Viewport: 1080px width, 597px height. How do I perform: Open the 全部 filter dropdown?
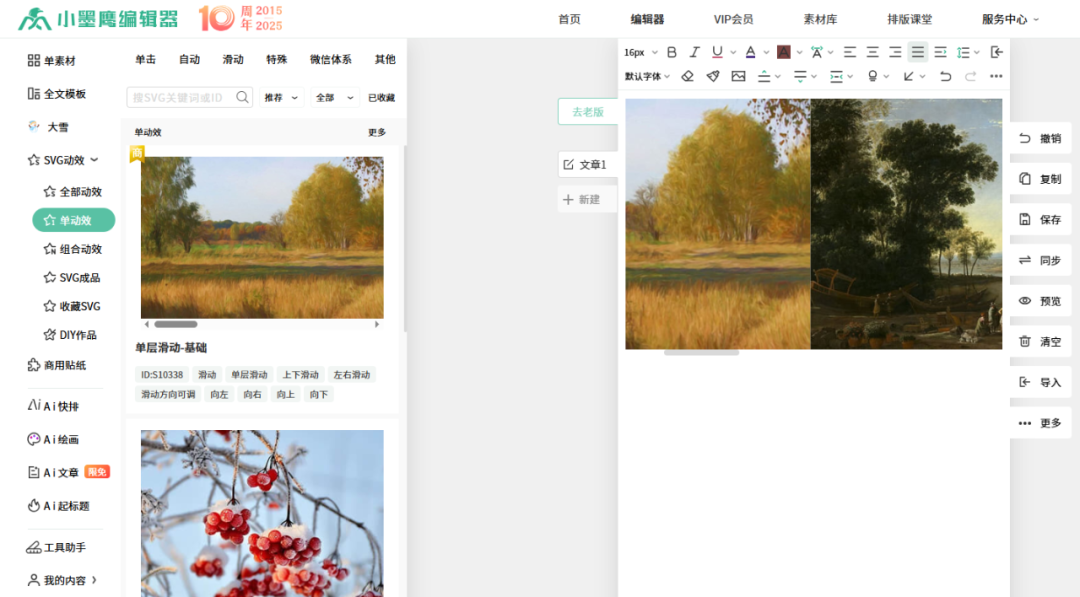point(334,98)
